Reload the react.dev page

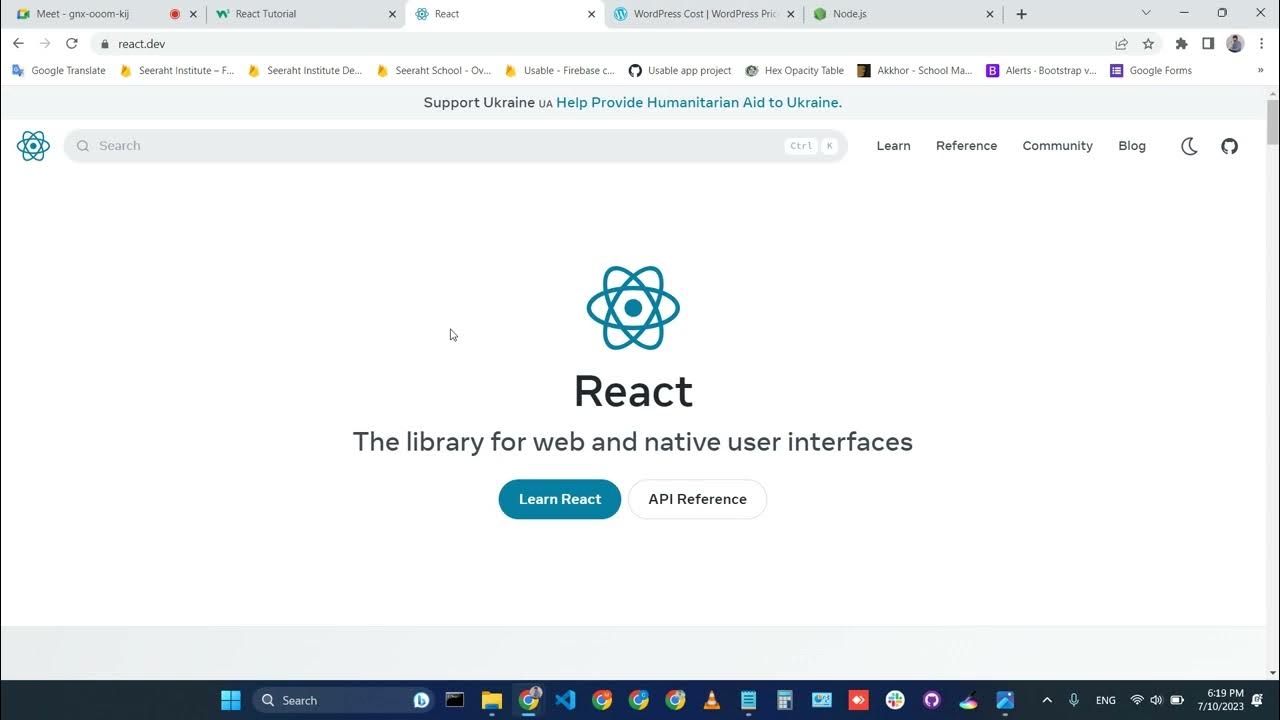coord(72,44)
